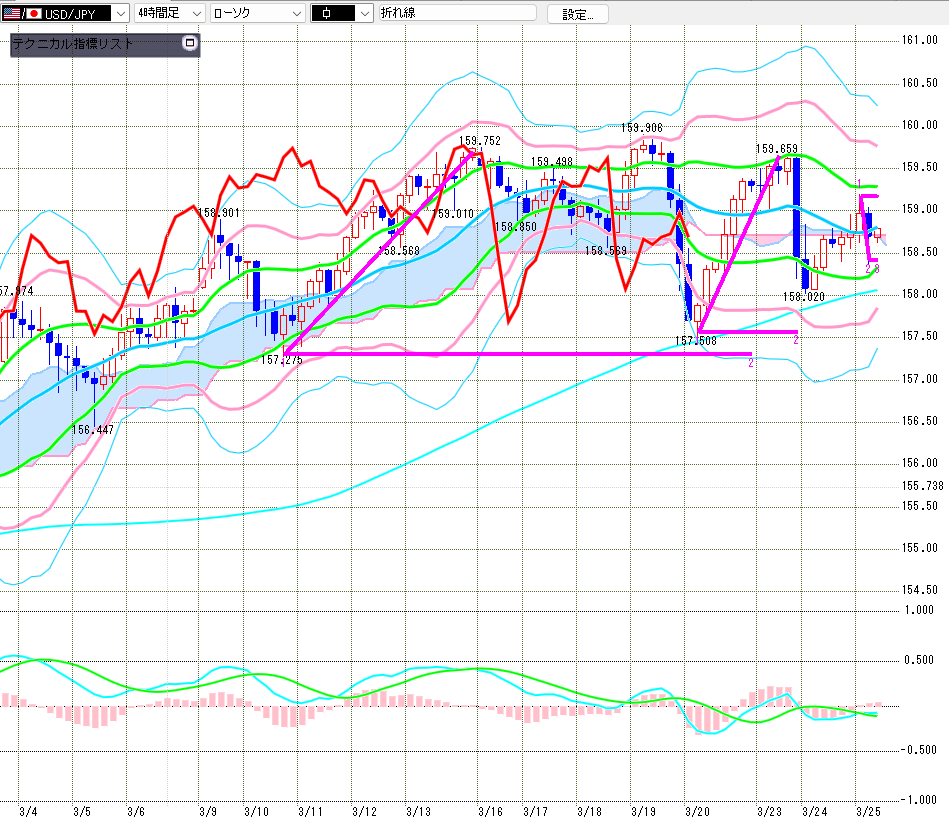Click the 159.659 high price label
This screenshot has height=821, width=949.
click(776, 148)
